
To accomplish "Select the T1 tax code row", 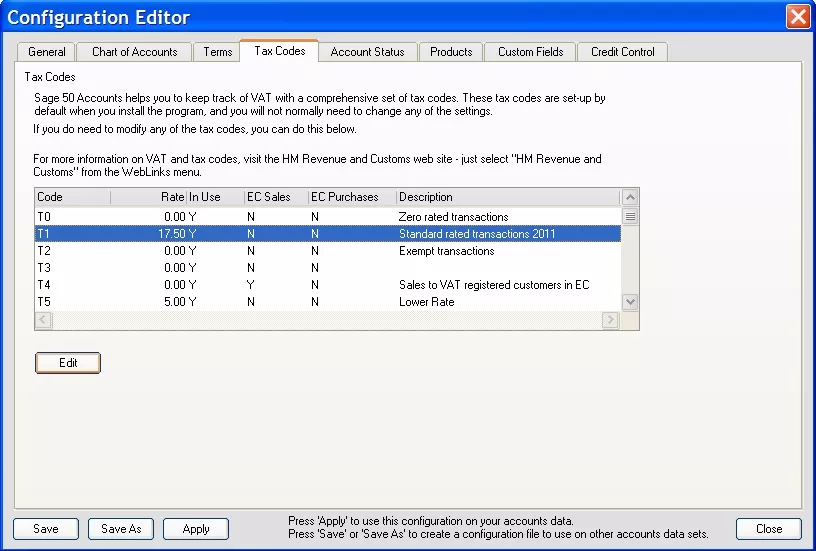I will [x=328, y=234].
